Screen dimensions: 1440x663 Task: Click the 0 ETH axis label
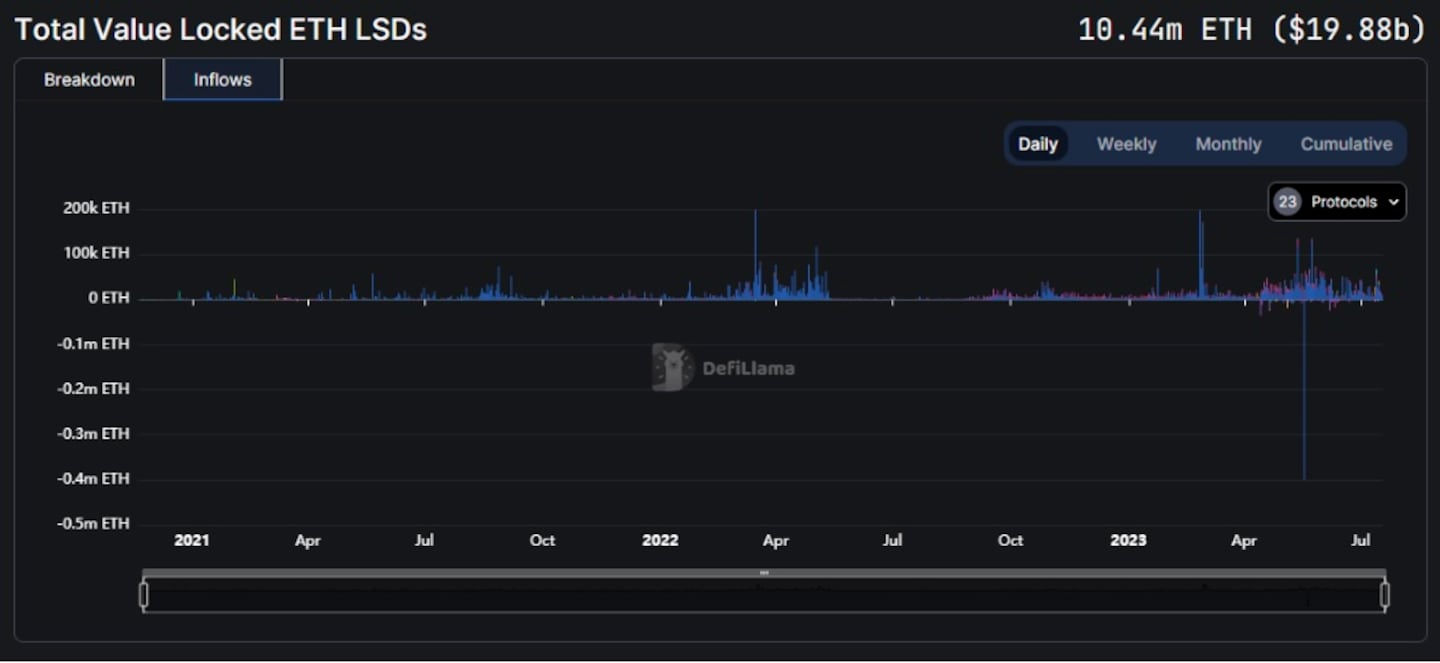click(x=108, y=298)
